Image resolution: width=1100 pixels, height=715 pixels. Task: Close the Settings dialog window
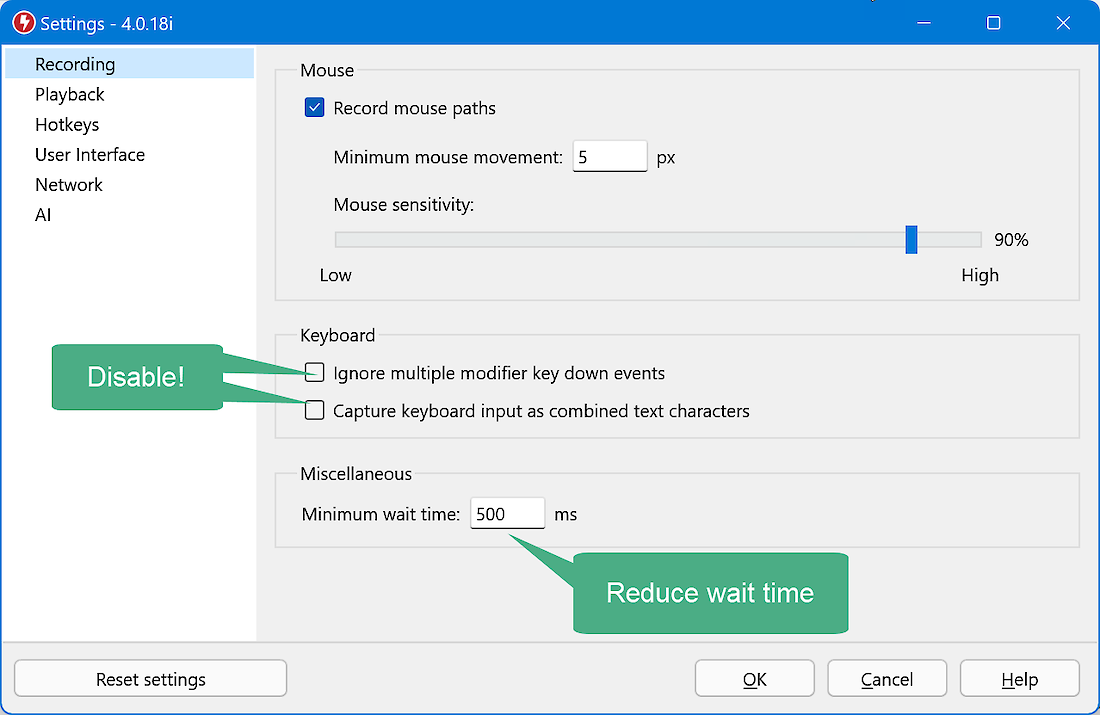tap(1063, 23)
